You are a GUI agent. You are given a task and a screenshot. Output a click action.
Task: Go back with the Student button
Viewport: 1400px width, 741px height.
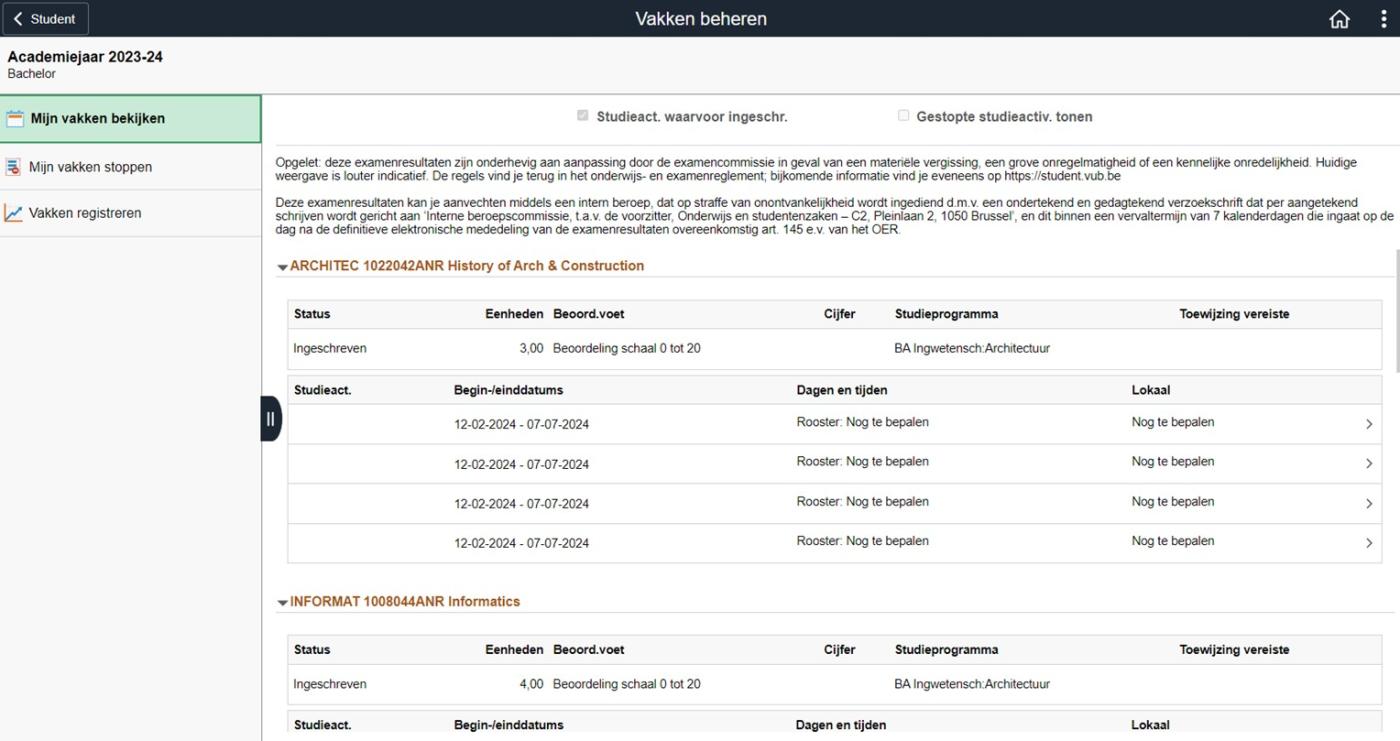tap(45, 19)
